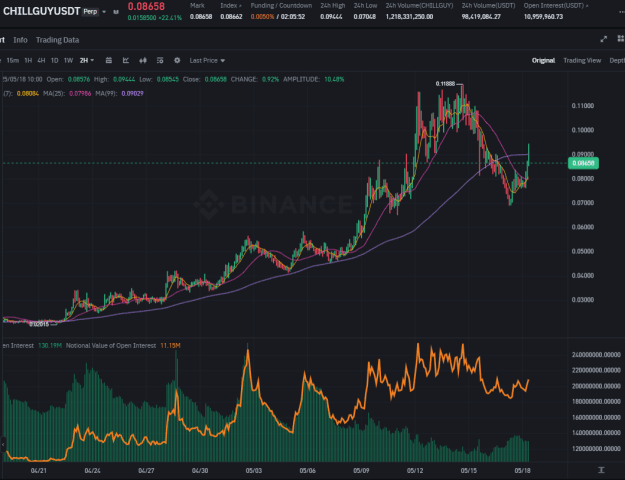Reset price axis icon at bottom right

pos(601,470)
